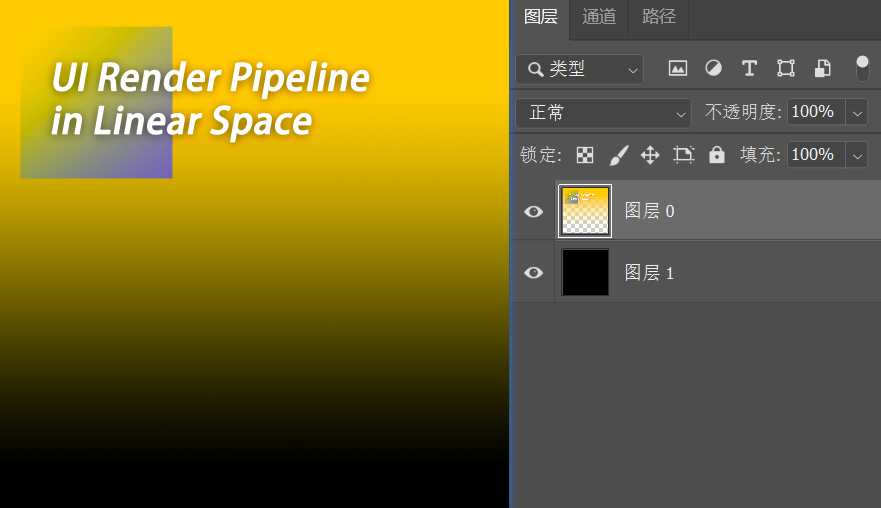Click lock image pixels brush icon
881x508 pixels.
click(x=619, y=155)
